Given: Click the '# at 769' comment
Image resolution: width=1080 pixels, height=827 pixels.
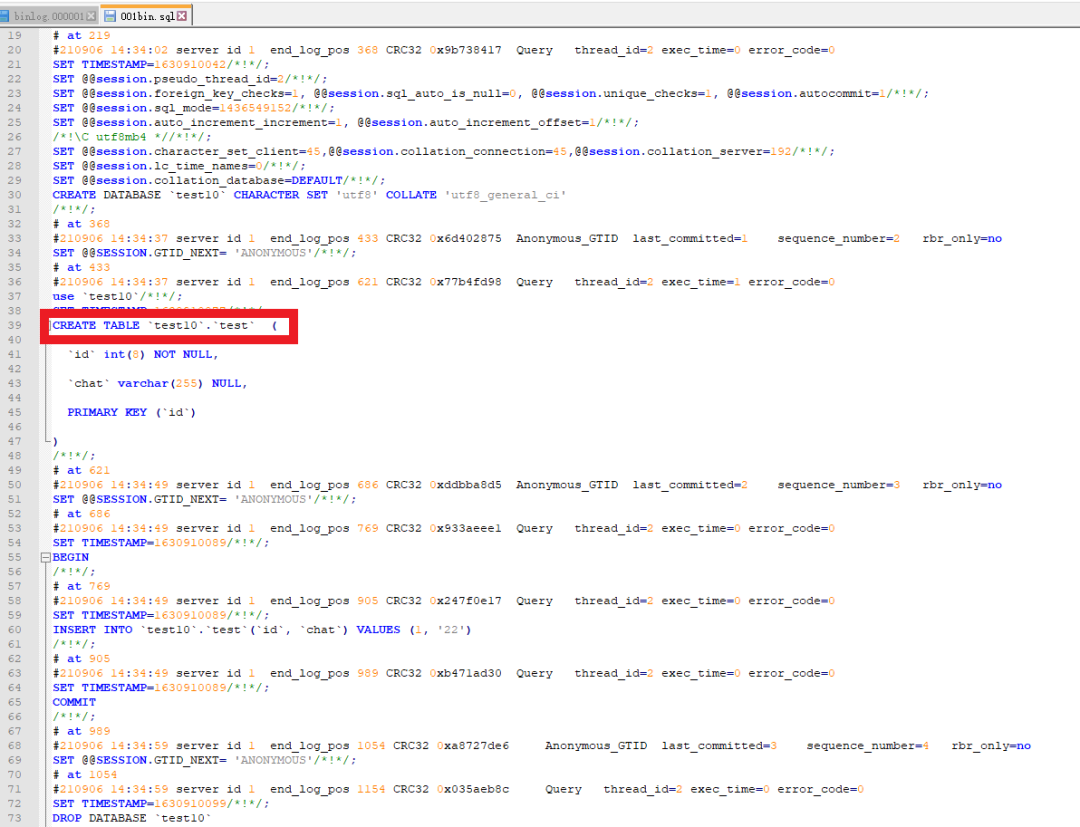Looking at the screenshot, I should coord(81,585).
